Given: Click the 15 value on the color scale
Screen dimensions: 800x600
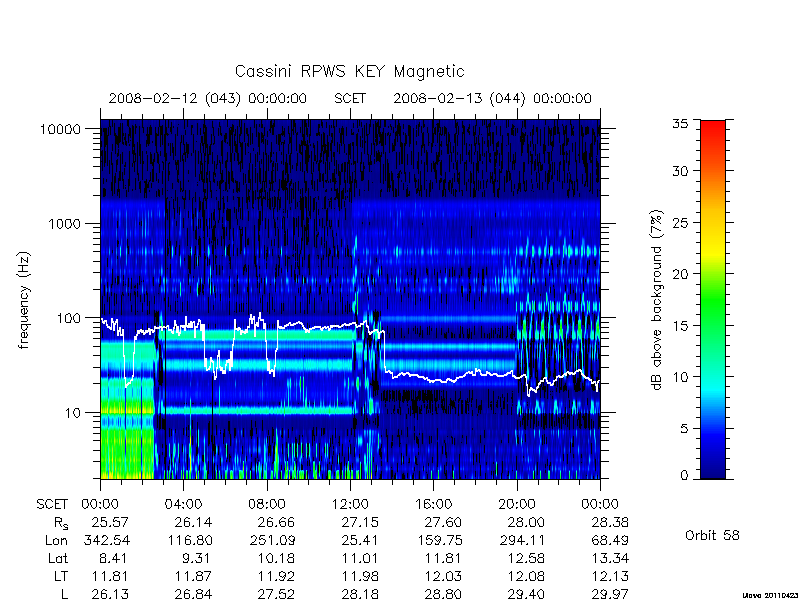Looking at the screenshot, I should click(x=680, y=326).
